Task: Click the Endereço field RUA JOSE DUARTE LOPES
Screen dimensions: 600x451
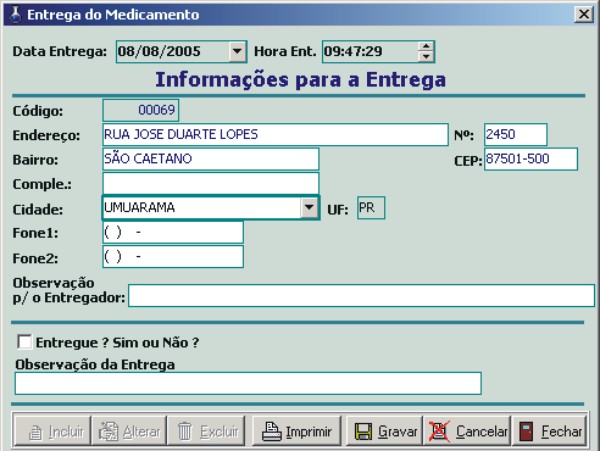Action: click(275, 134)
